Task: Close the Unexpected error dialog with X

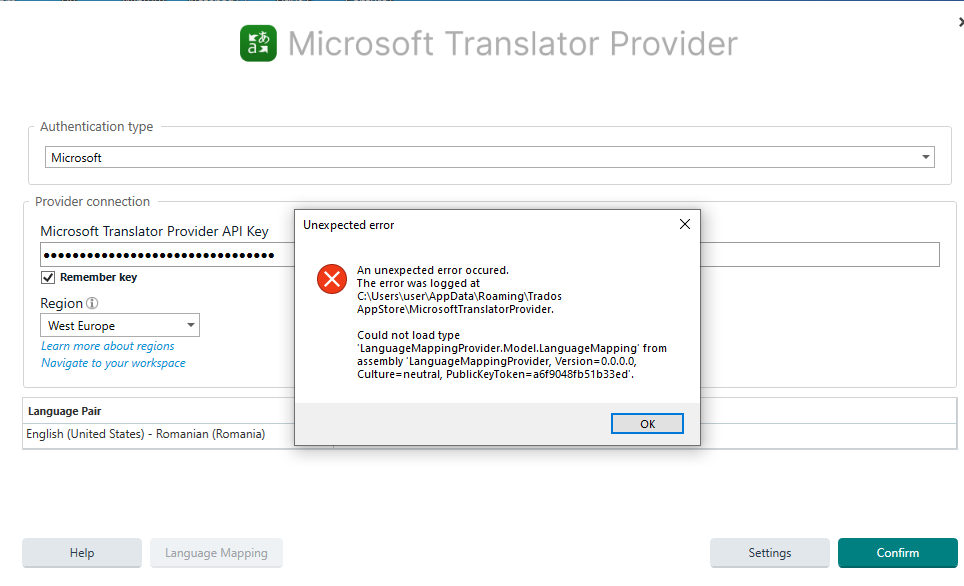Action: click(x=685, y=225)
